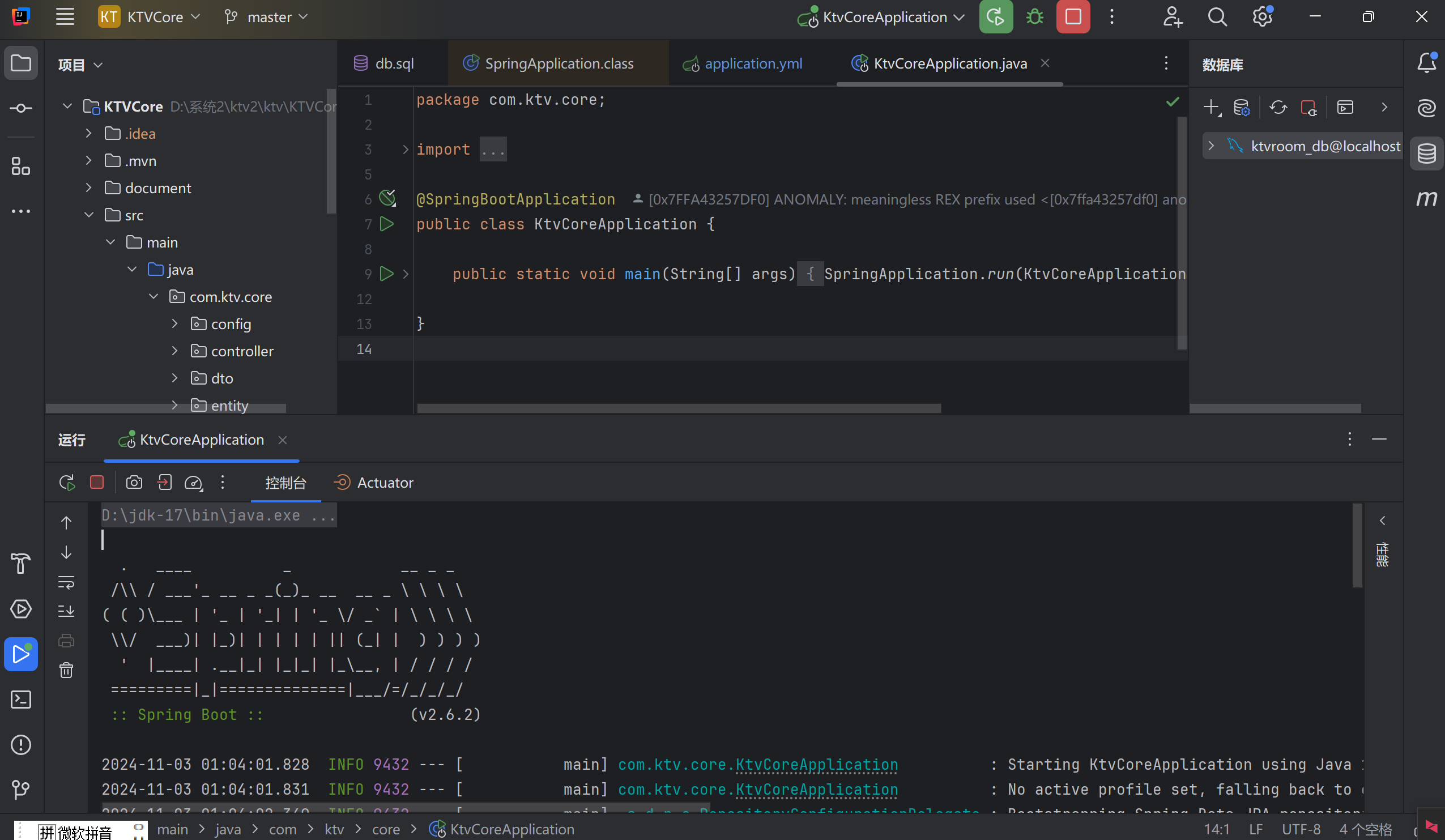Expand the controller package folder

(175, 351)
